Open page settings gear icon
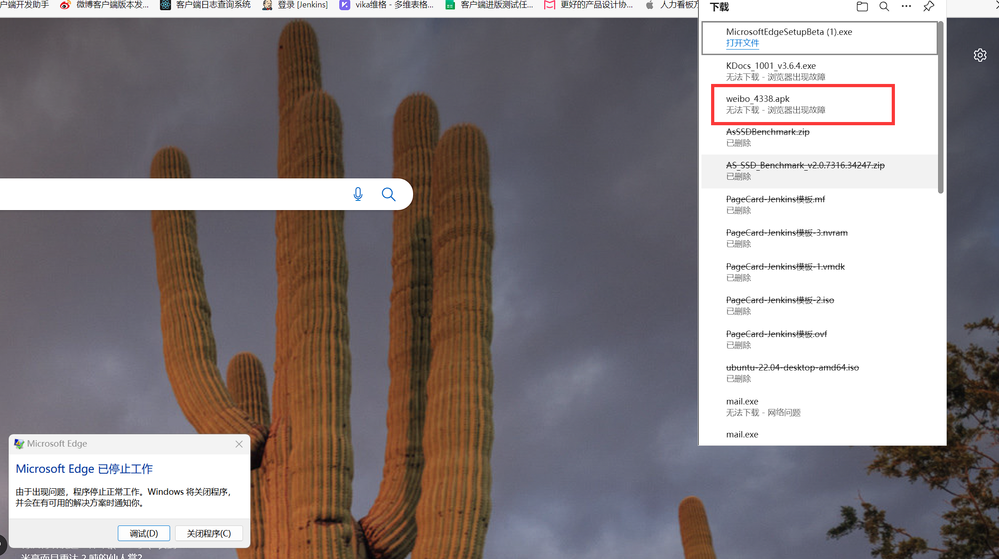The image size is (999, 559). click(980, 55)
